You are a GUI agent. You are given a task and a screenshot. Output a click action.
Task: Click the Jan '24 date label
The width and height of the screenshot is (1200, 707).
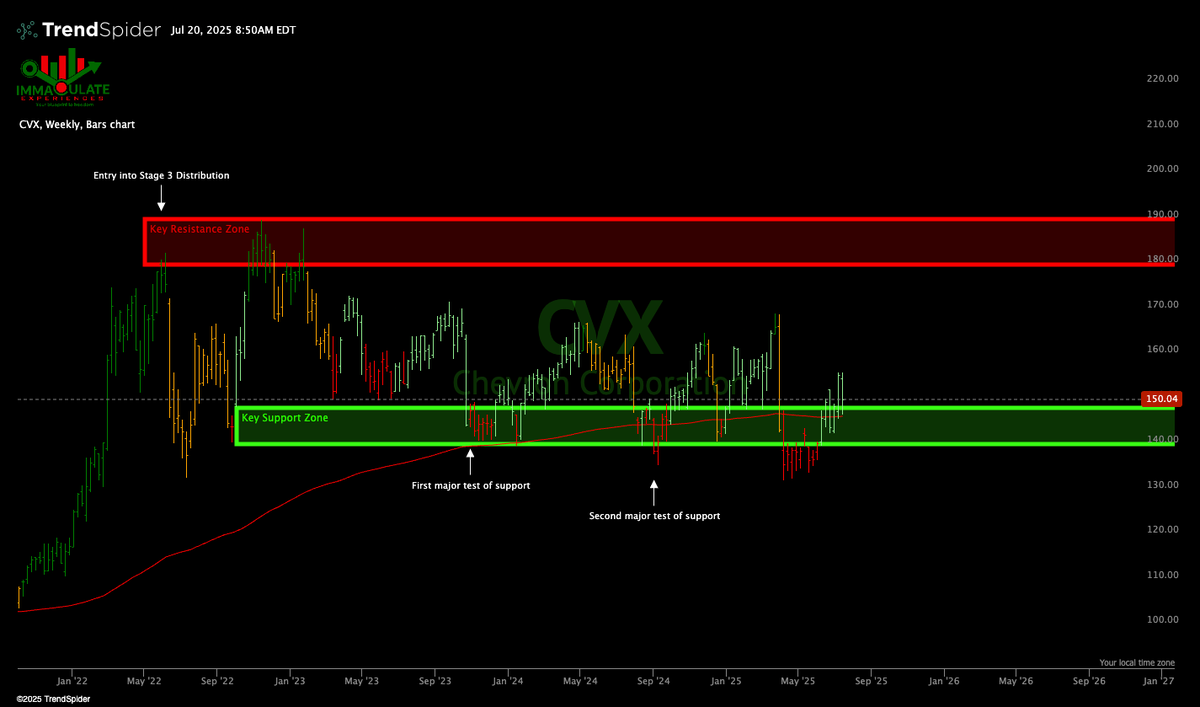point(508,681)
